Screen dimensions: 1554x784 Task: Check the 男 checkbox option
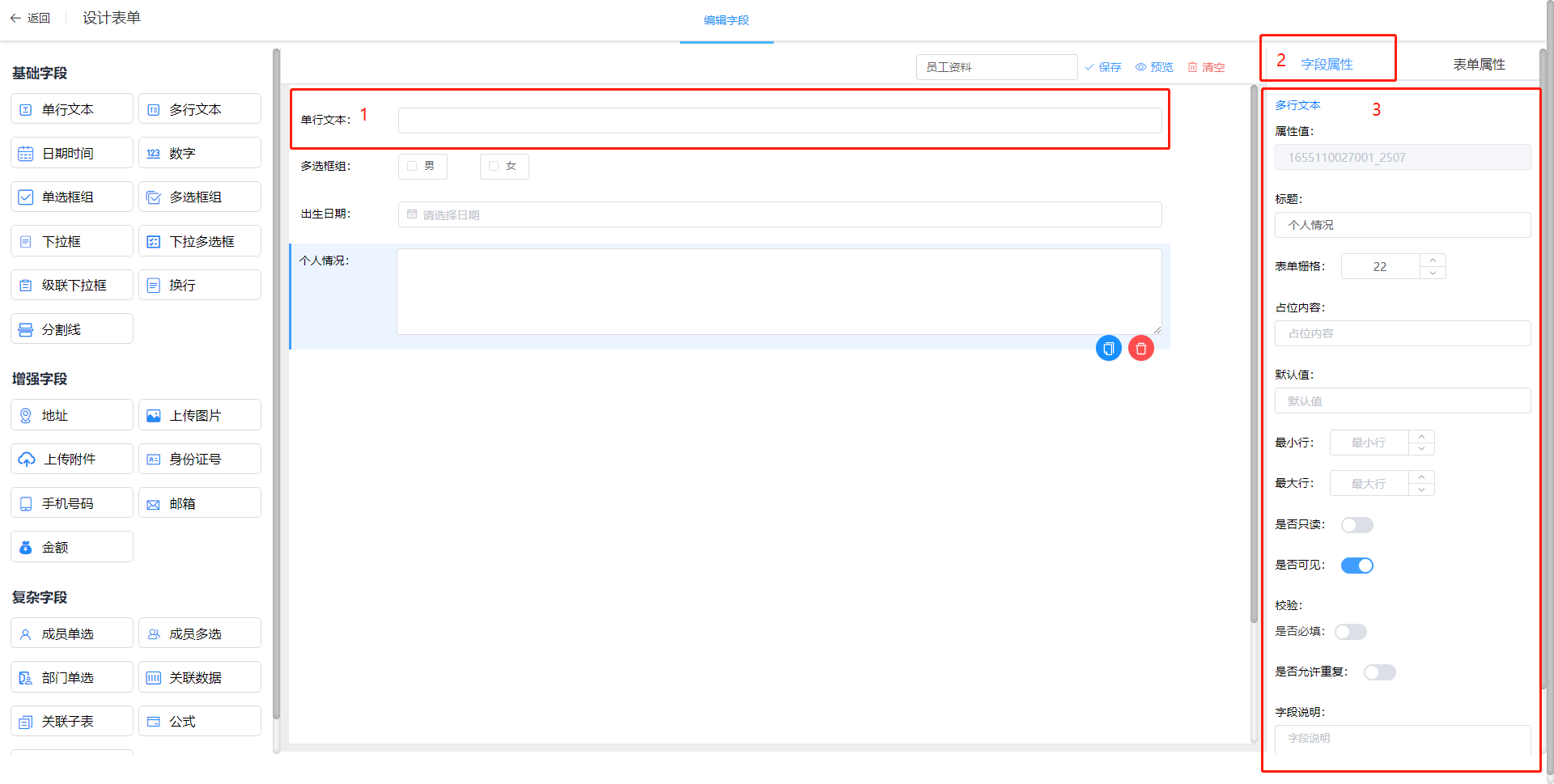click(412, 166)
